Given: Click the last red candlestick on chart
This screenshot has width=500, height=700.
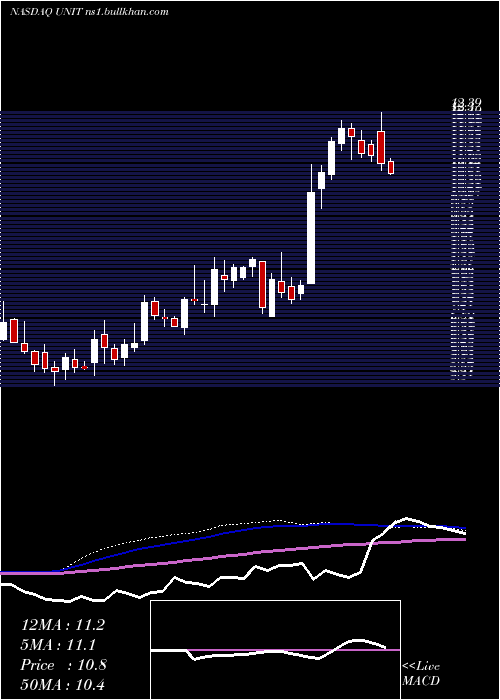Looking at the screenshot, I should [x=391, y=167].
